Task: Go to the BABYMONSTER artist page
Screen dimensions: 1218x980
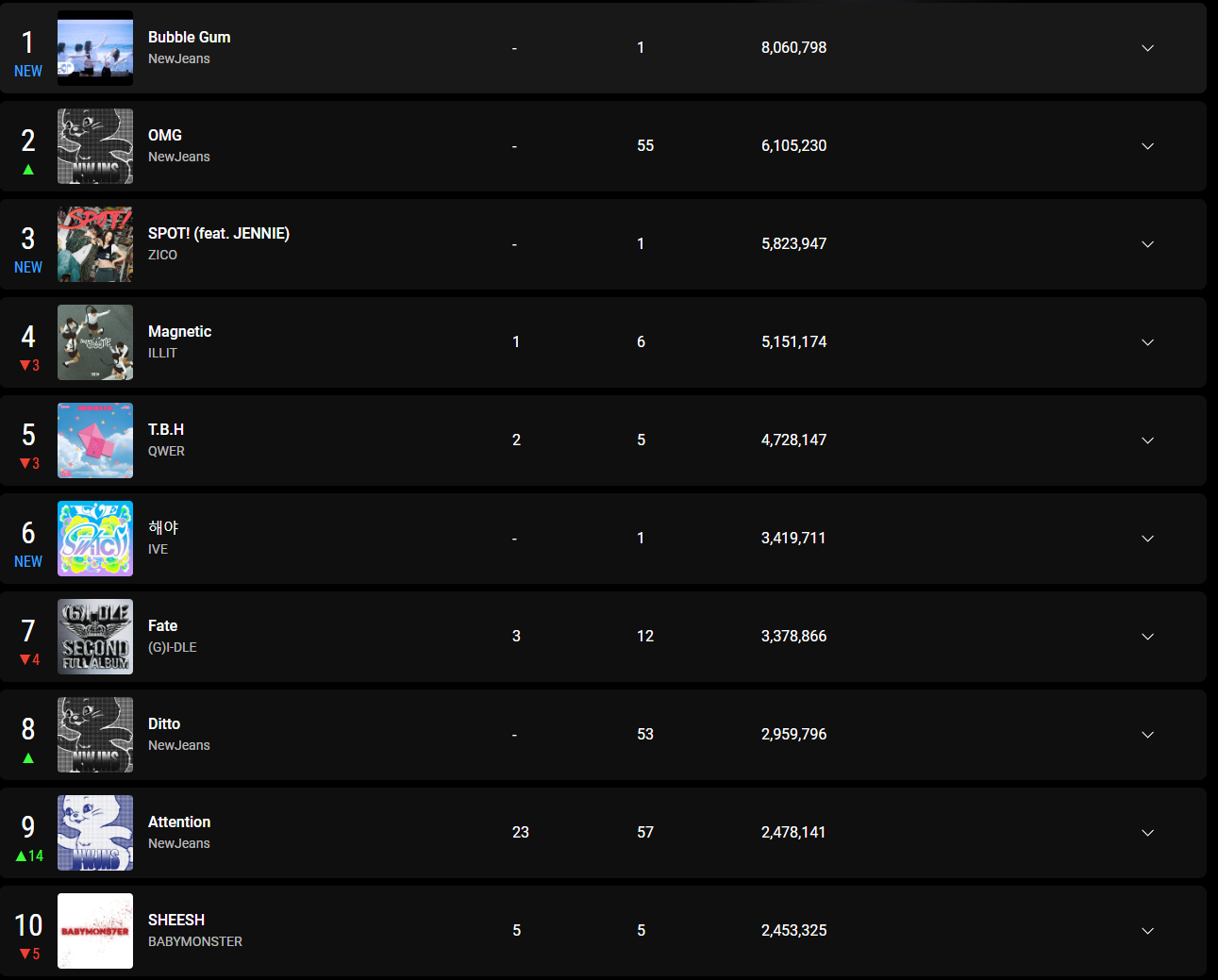Action: tap(195, 941)
